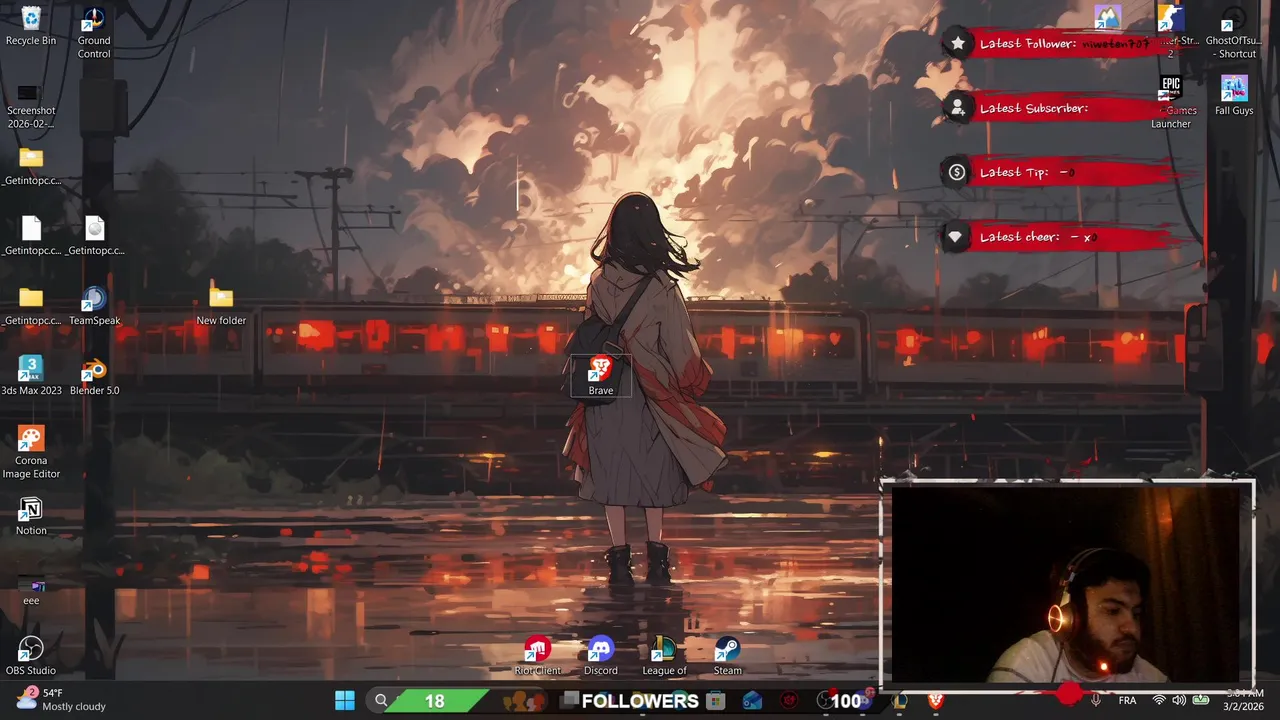The image size is (1280, 720).
Task: Click the volume speaker tray icon
Action: 1179,700
